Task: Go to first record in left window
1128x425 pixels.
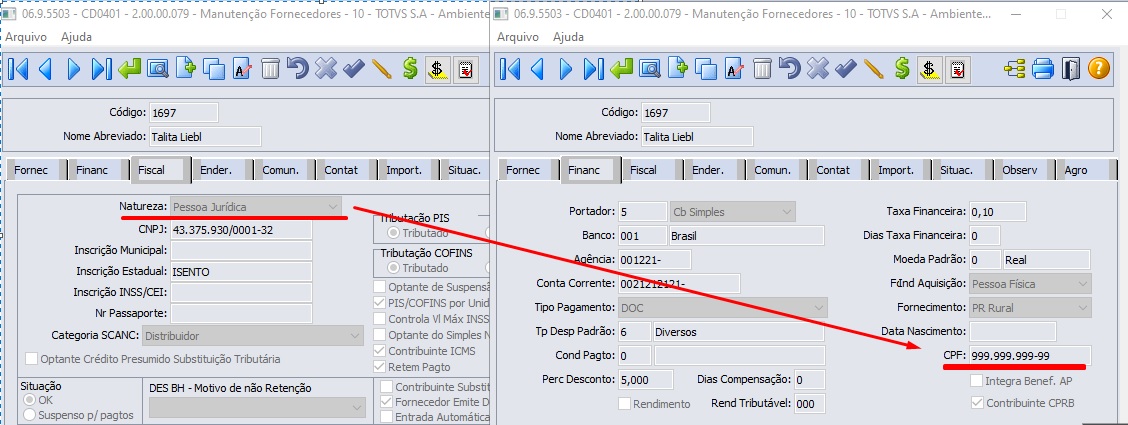Action: 18,69
